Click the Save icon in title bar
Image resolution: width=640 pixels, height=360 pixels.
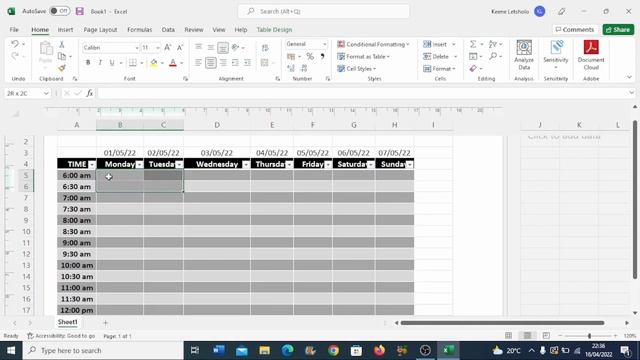[80, 11]
